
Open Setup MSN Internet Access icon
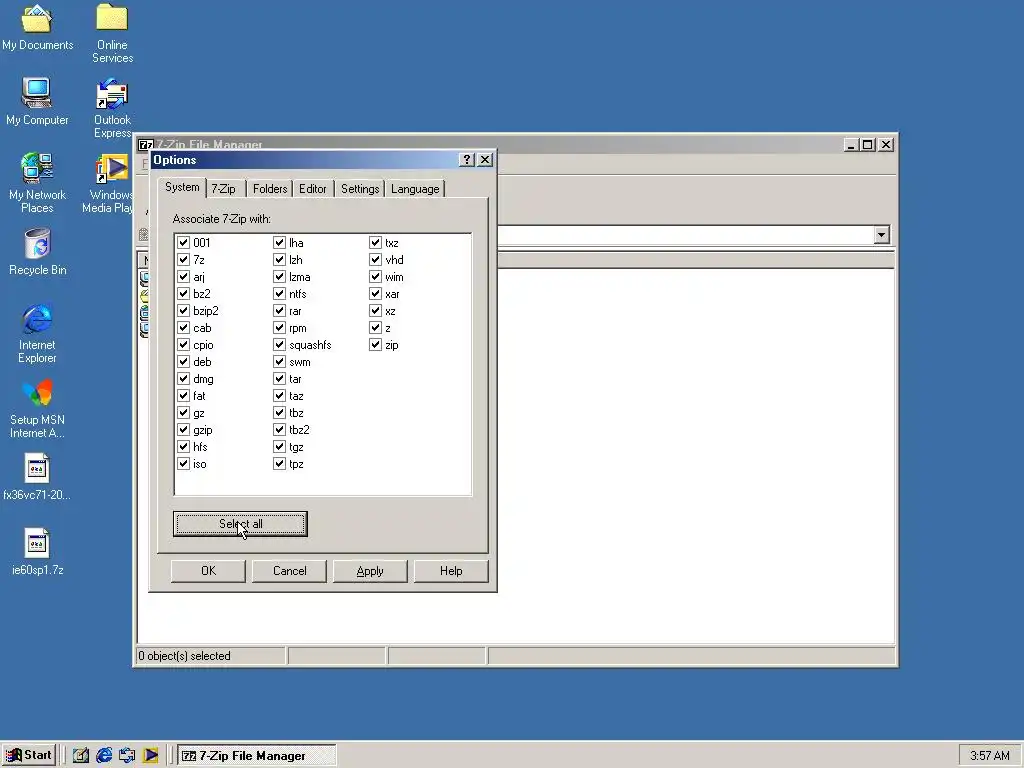point(37,408)
